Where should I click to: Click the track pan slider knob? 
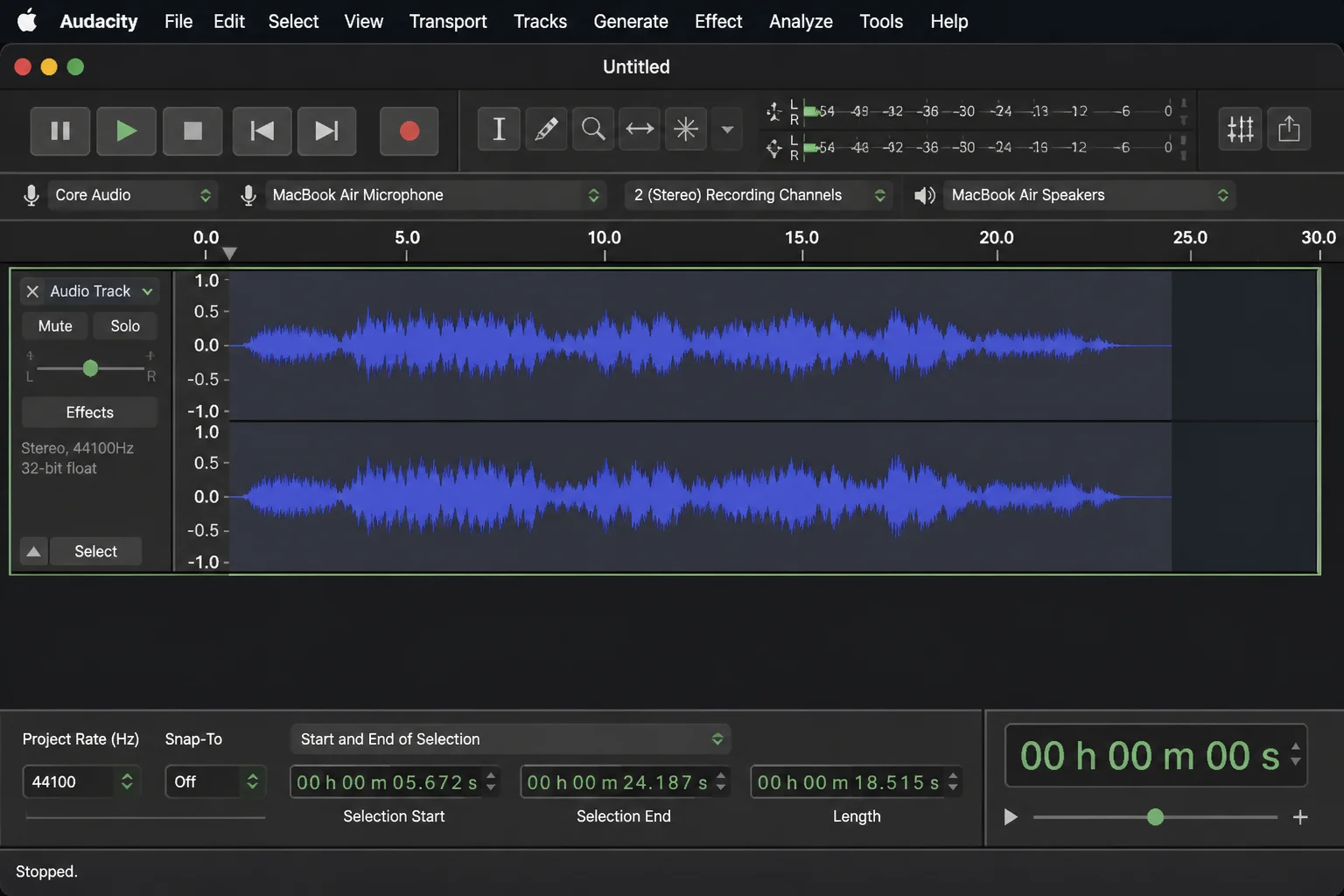tap(90, 368)
